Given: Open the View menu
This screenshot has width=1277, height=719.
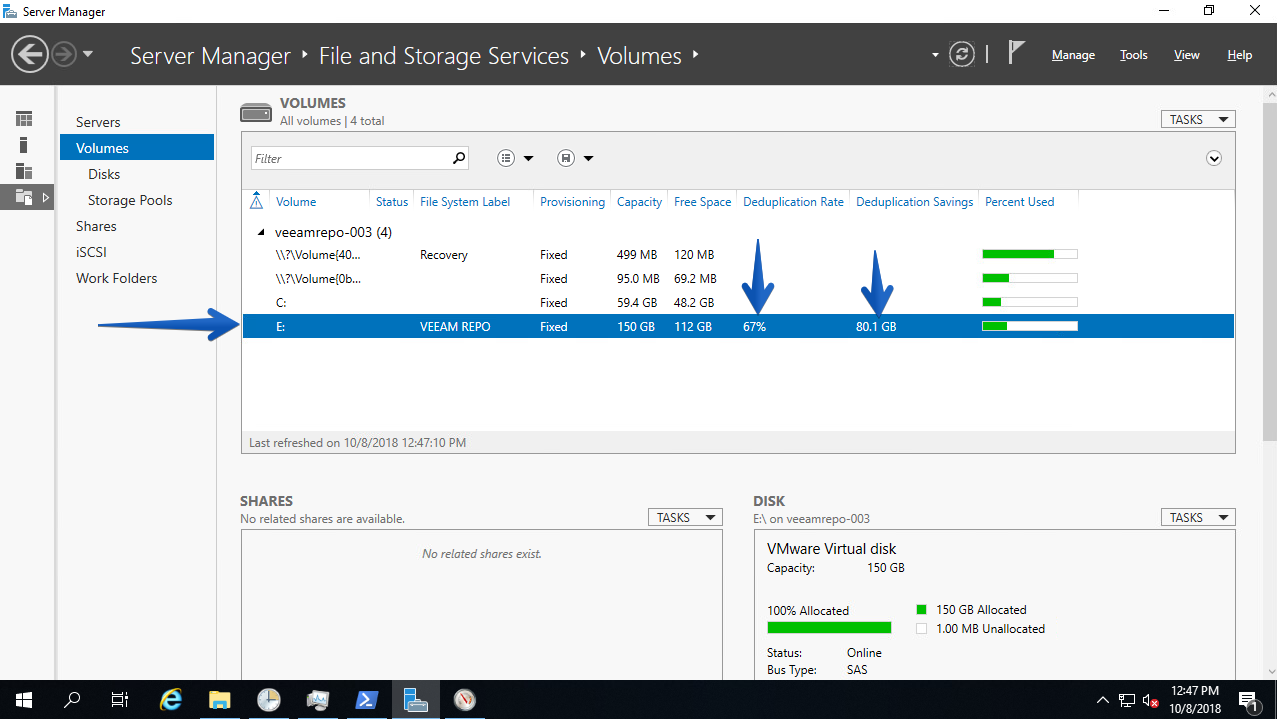Looking at the screenshot, I should click(x=1186, y=55).
